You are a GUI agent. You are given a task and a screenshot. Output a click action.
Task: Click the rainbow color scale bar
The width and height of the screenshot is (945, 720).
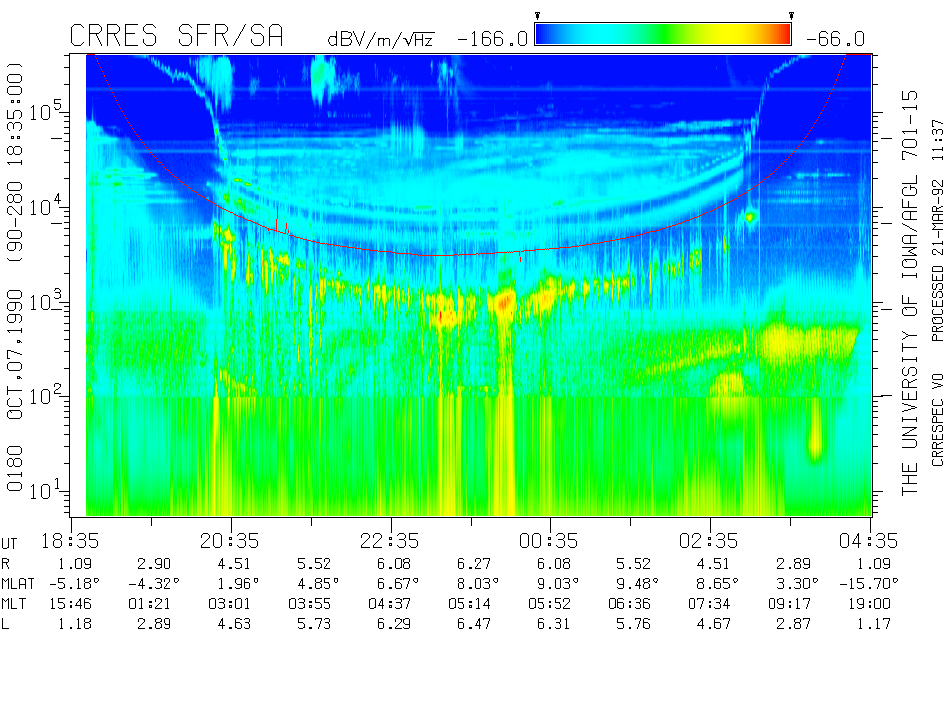point(663,35)
